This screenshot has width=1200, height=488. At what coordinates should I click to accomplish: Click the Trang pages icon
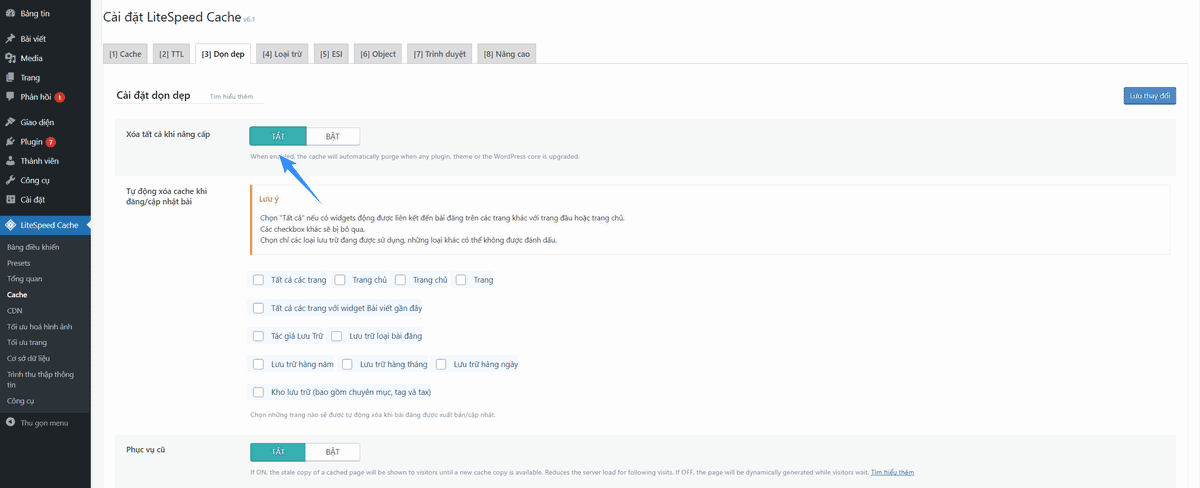10,77
